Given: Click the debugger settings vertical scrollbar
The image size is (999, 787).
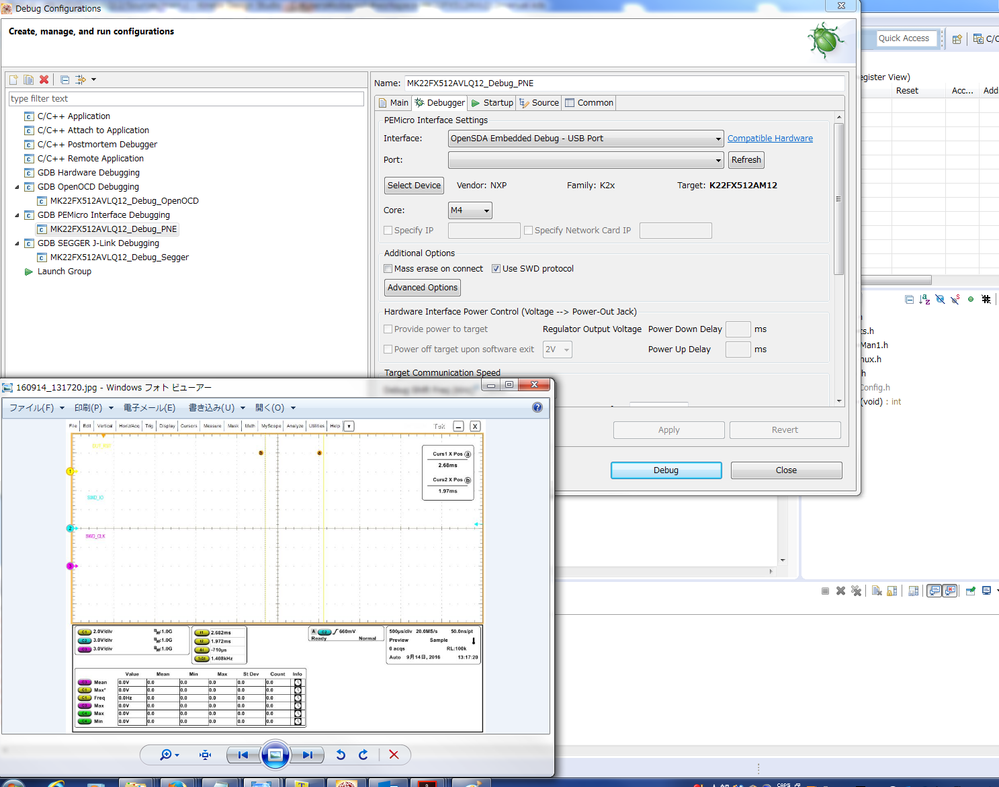Looking at the screenshot, I should point(838,199).
